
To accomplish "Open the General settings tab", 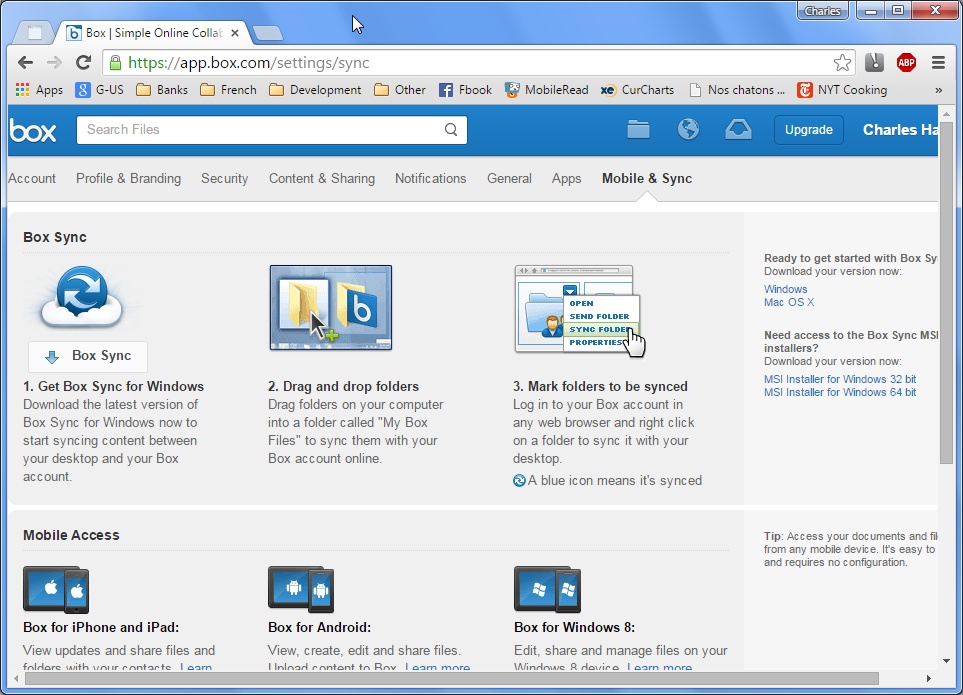I will pyautogui.click(x=509, y=179).
